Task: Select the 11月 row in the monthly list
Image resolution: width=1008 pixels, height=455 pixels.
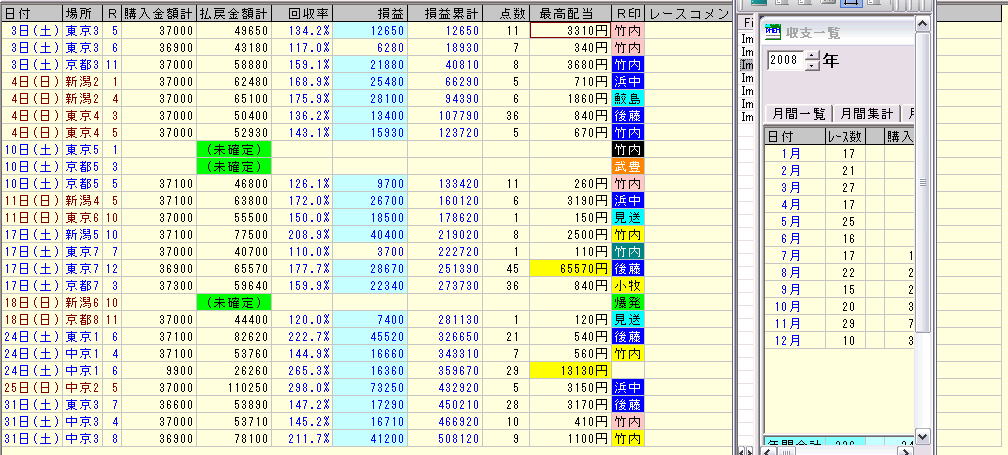Action: [x=795, y=324]
